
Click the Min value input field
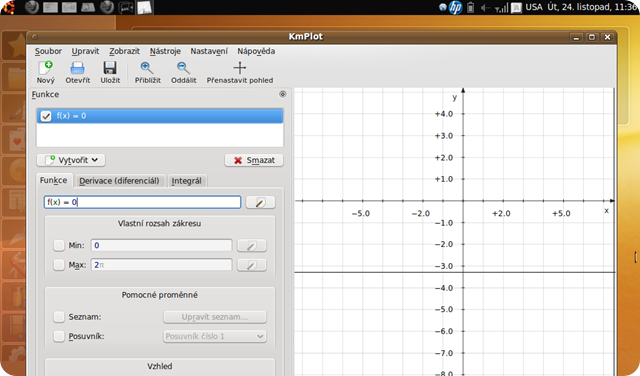point(161,245)
